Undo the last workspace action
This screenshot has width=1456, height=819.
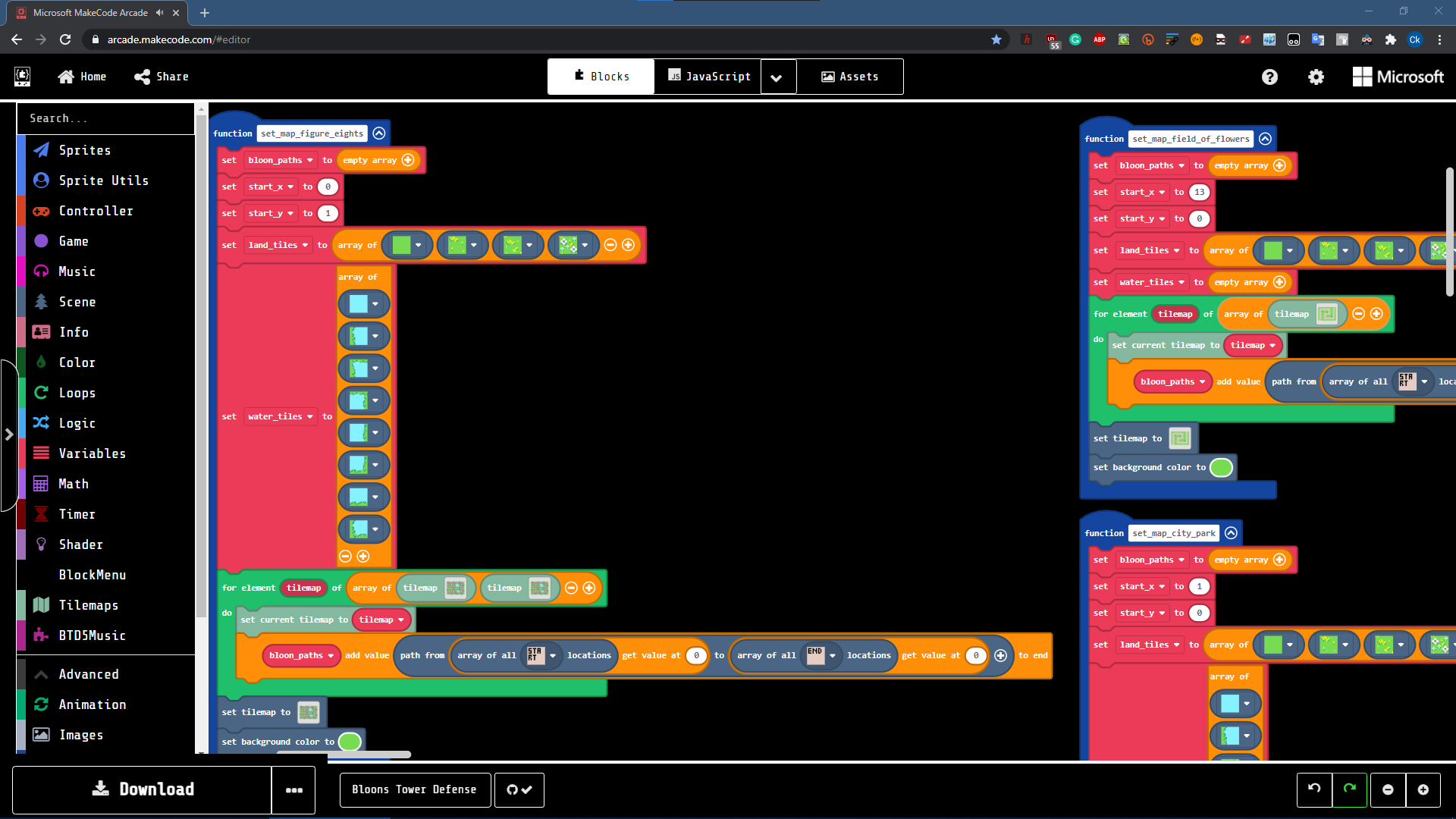pyautogui.click(x=1314, y=789)
